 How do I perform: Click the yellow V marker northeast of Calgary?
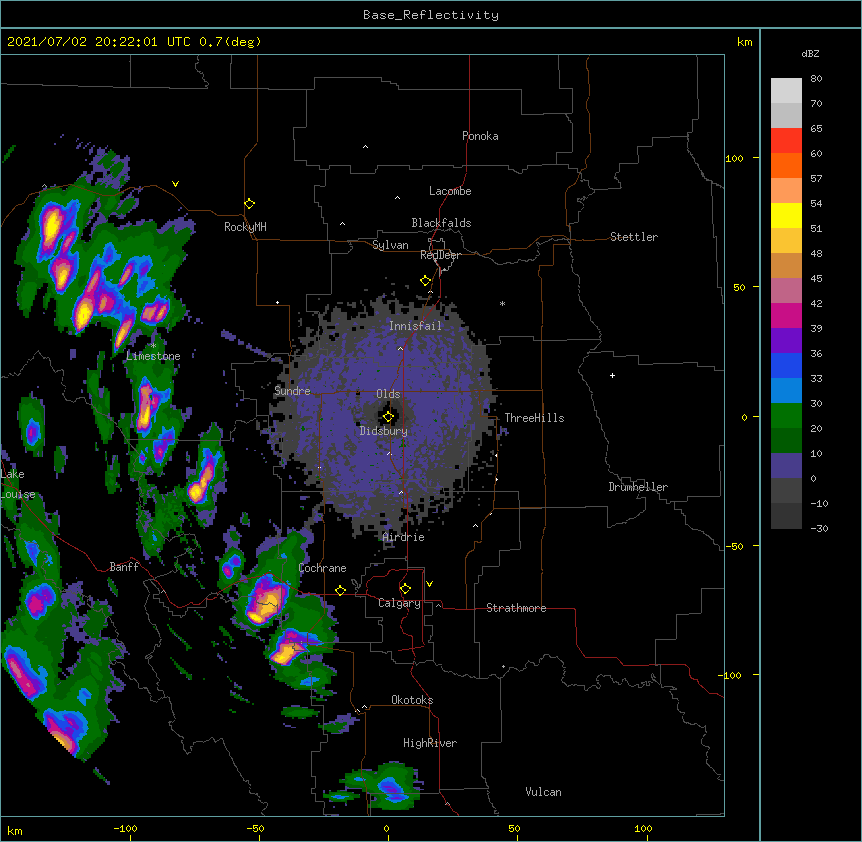click(429, 584)
